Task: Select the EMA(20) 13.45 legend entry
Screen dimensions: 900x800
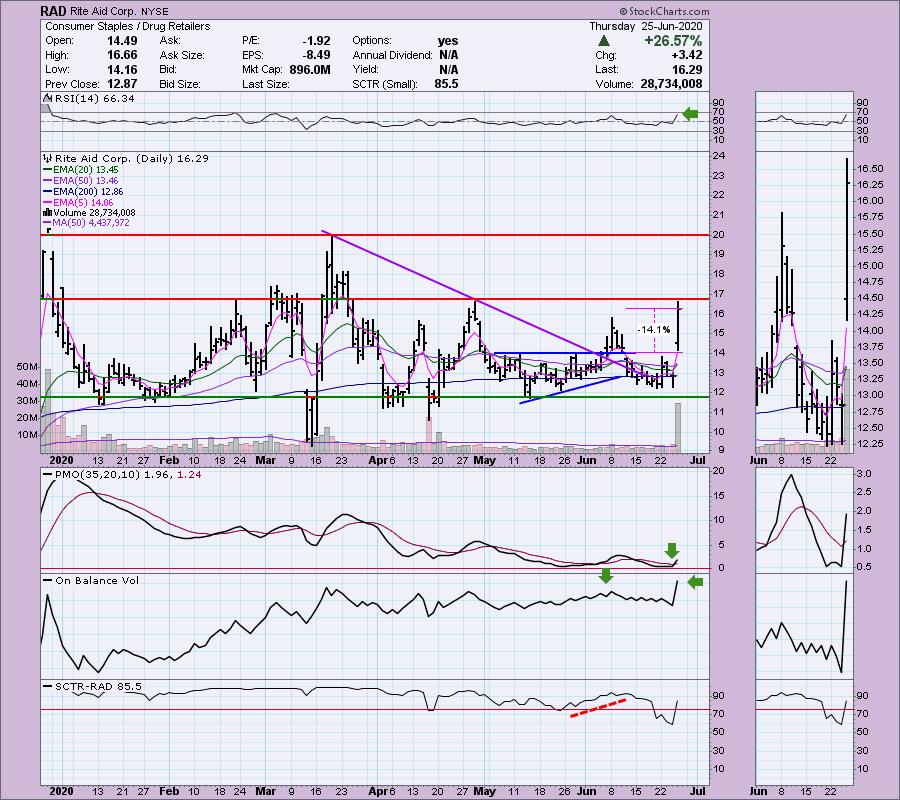Action: point(81,170)
